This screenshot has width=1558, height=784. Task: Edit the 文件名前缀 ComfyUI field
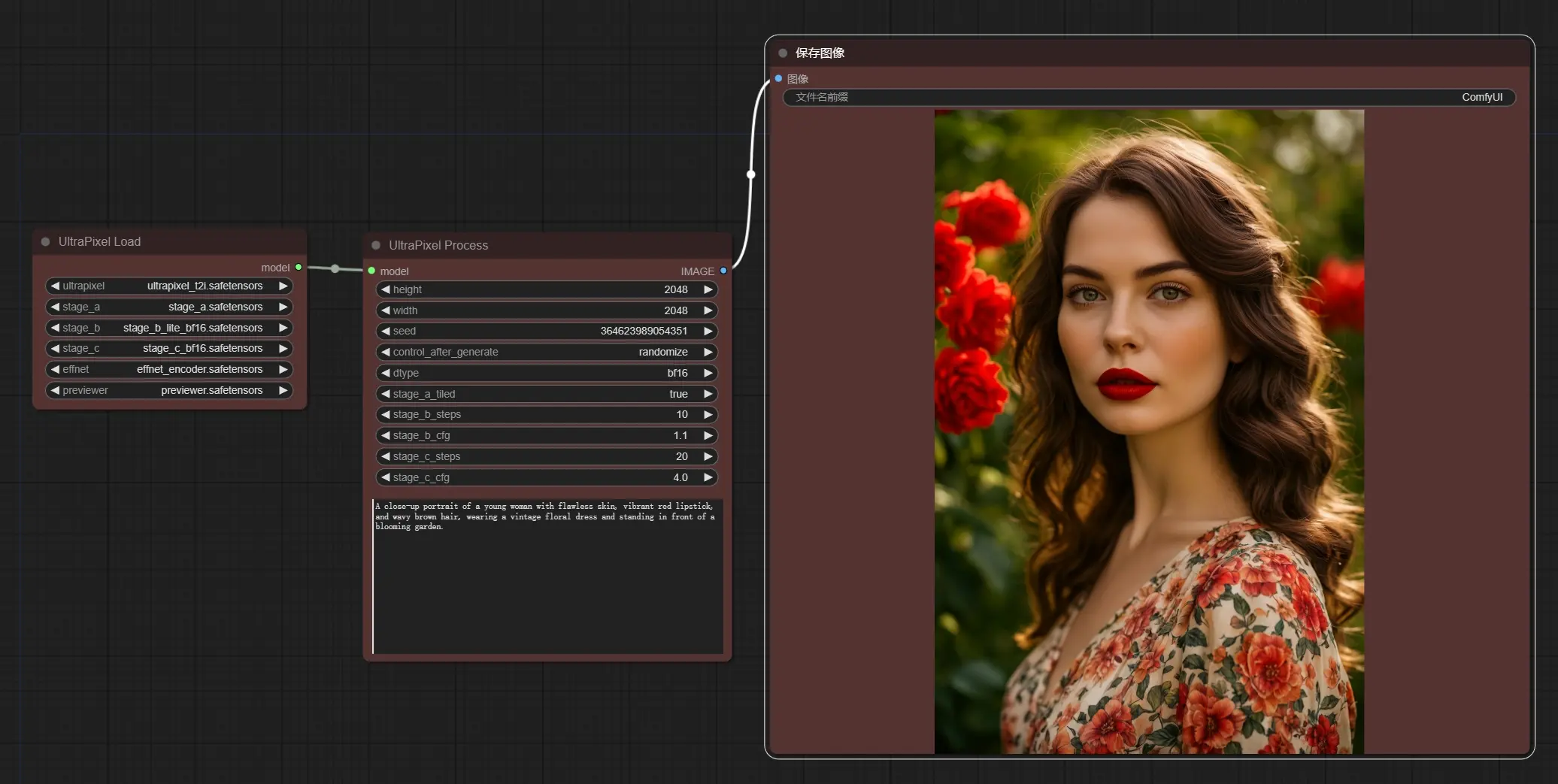tap(1149, 97)
